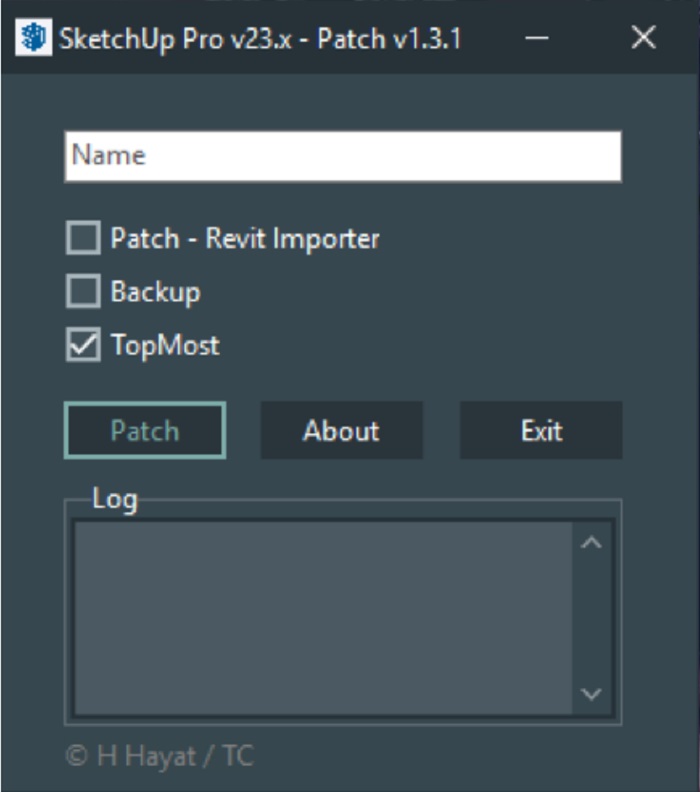Click the window title bar text
This screenshot has height=792, width=700.
click(260, 38)
